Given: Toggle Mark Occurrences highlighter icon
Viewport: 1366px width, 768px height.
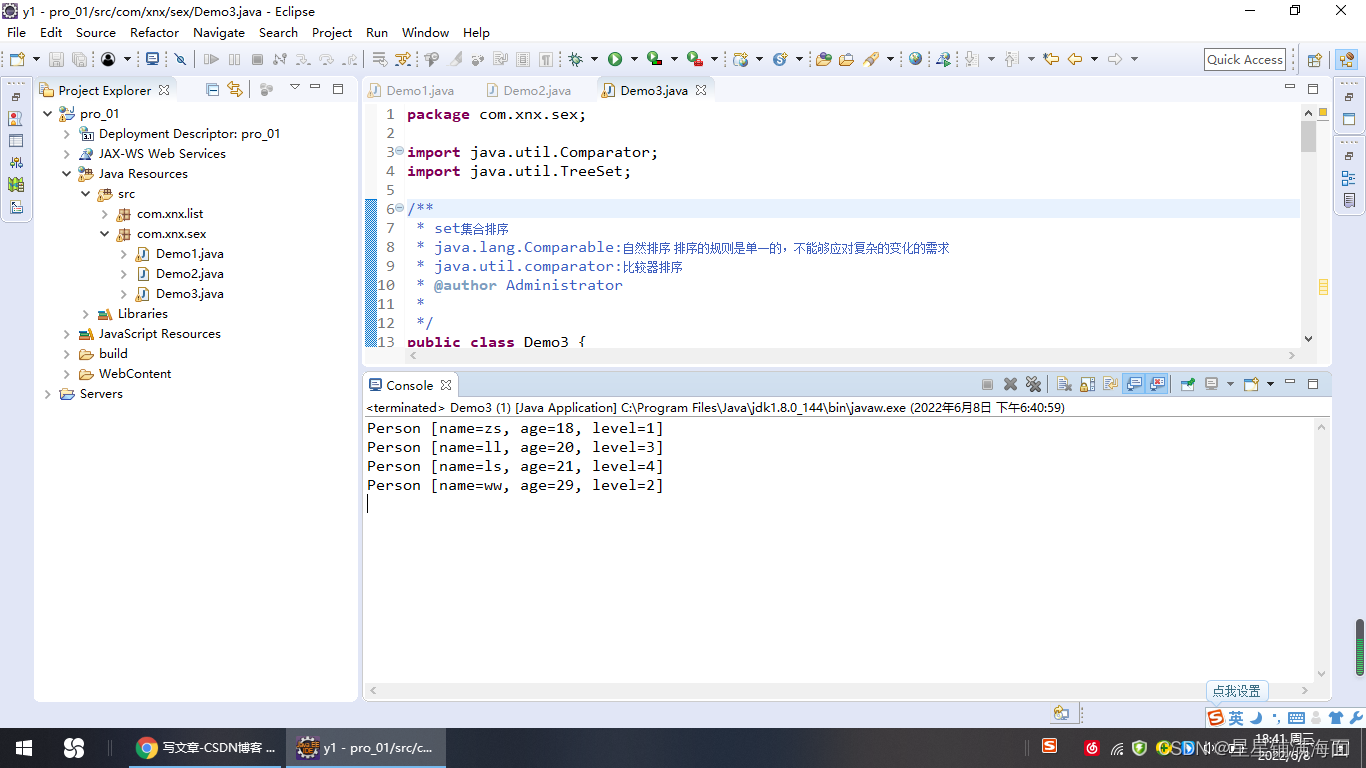Looking at the screenshot, I should point(455,59).
